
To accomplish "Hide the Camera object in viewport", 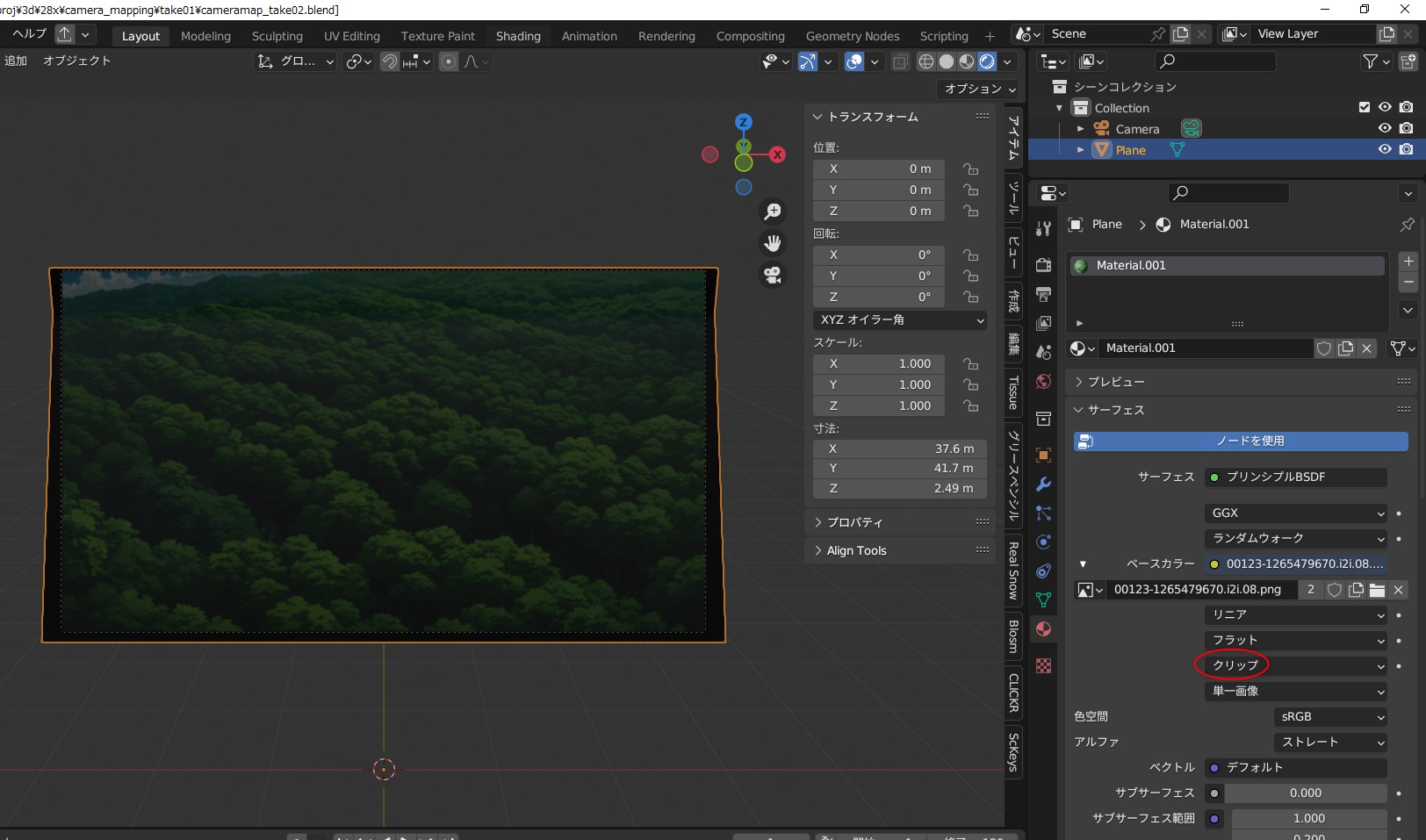I will (1385, 129).
